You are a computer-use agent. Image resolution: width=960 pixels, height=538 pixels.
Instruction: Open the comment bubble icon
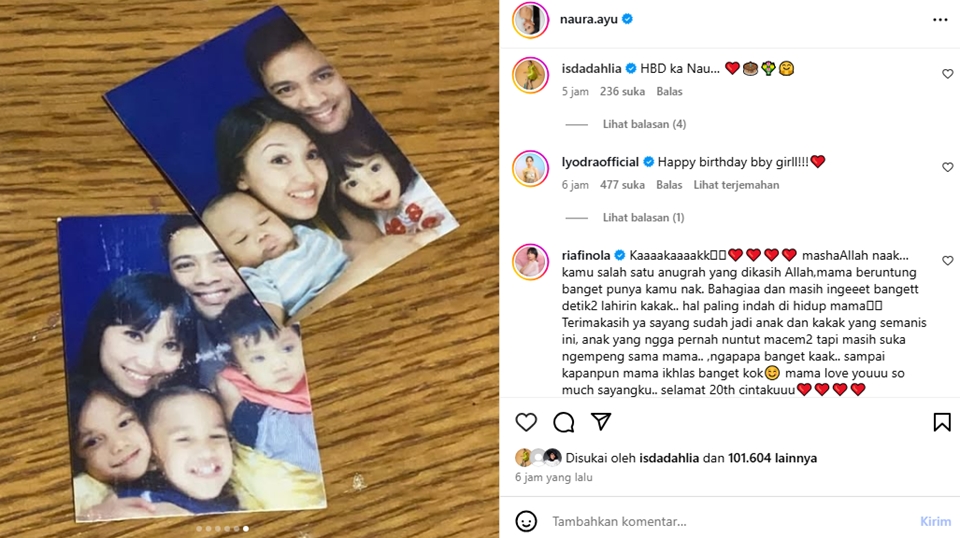point(563,422)
